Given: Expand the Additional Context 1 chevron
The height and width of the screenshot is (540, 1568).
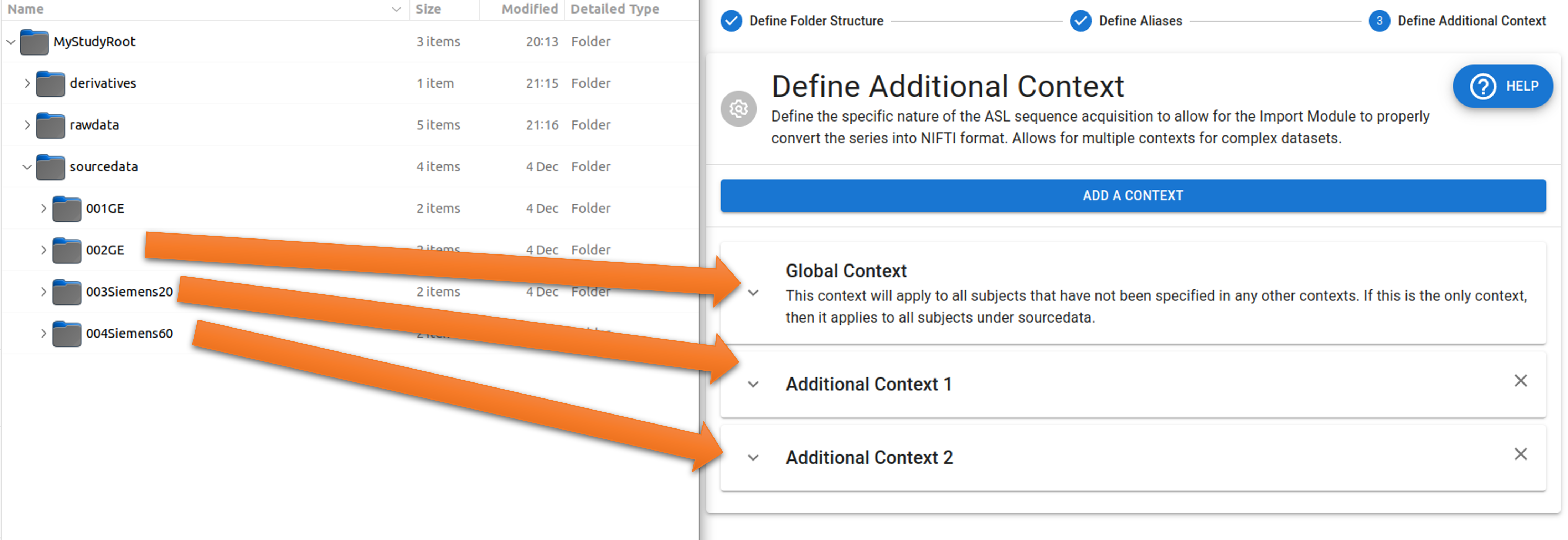Looking at the screenshot, I should 753,385.
